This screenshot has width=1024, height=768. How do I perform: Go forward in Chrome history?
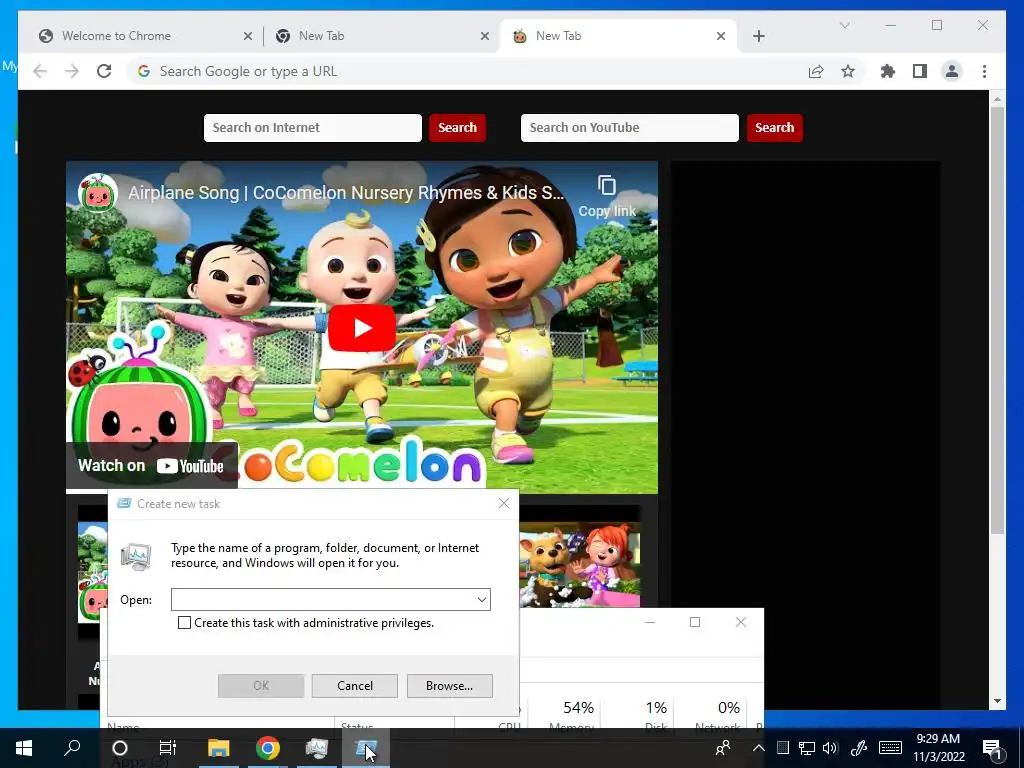72,71
